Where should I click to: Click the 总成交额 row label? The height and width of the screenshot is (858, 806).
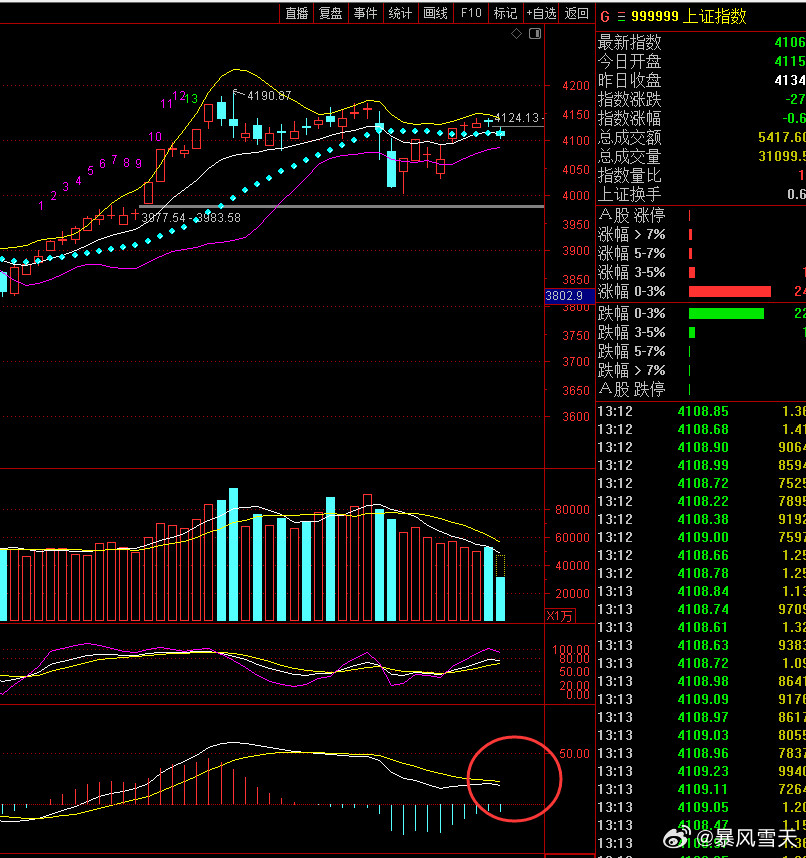click(629, 137)
